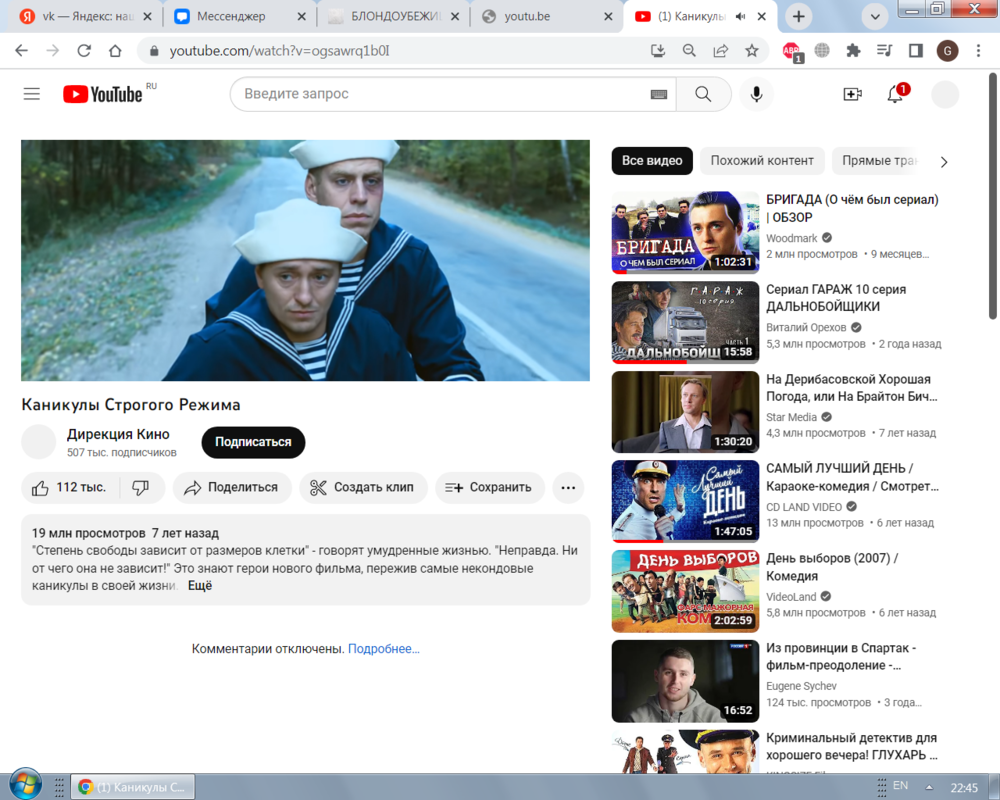Go to browser home page
The width and height of the screenshot is (1000, 800).
(x=115, y=51)
